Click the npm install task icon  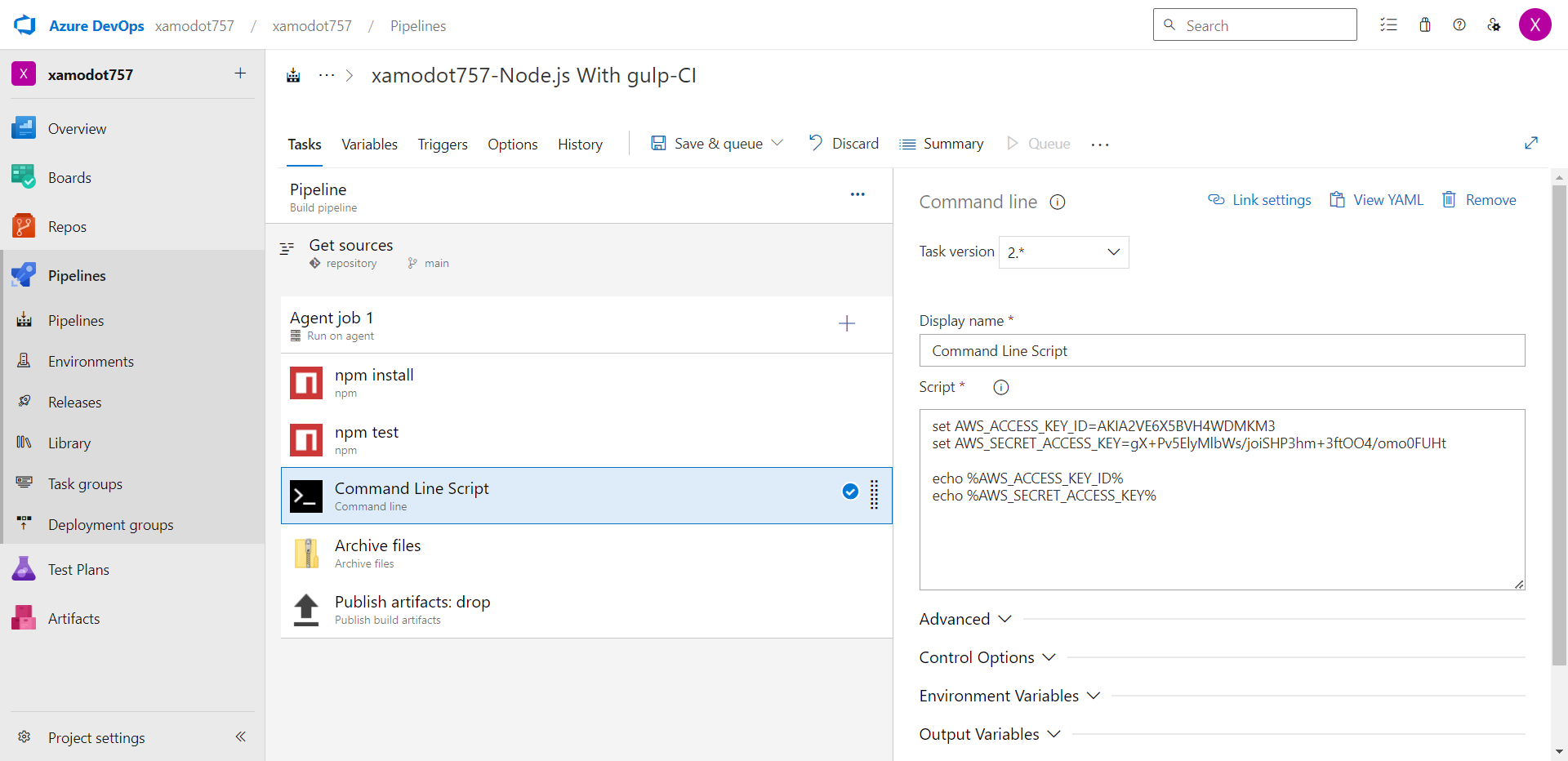[306, 383]
